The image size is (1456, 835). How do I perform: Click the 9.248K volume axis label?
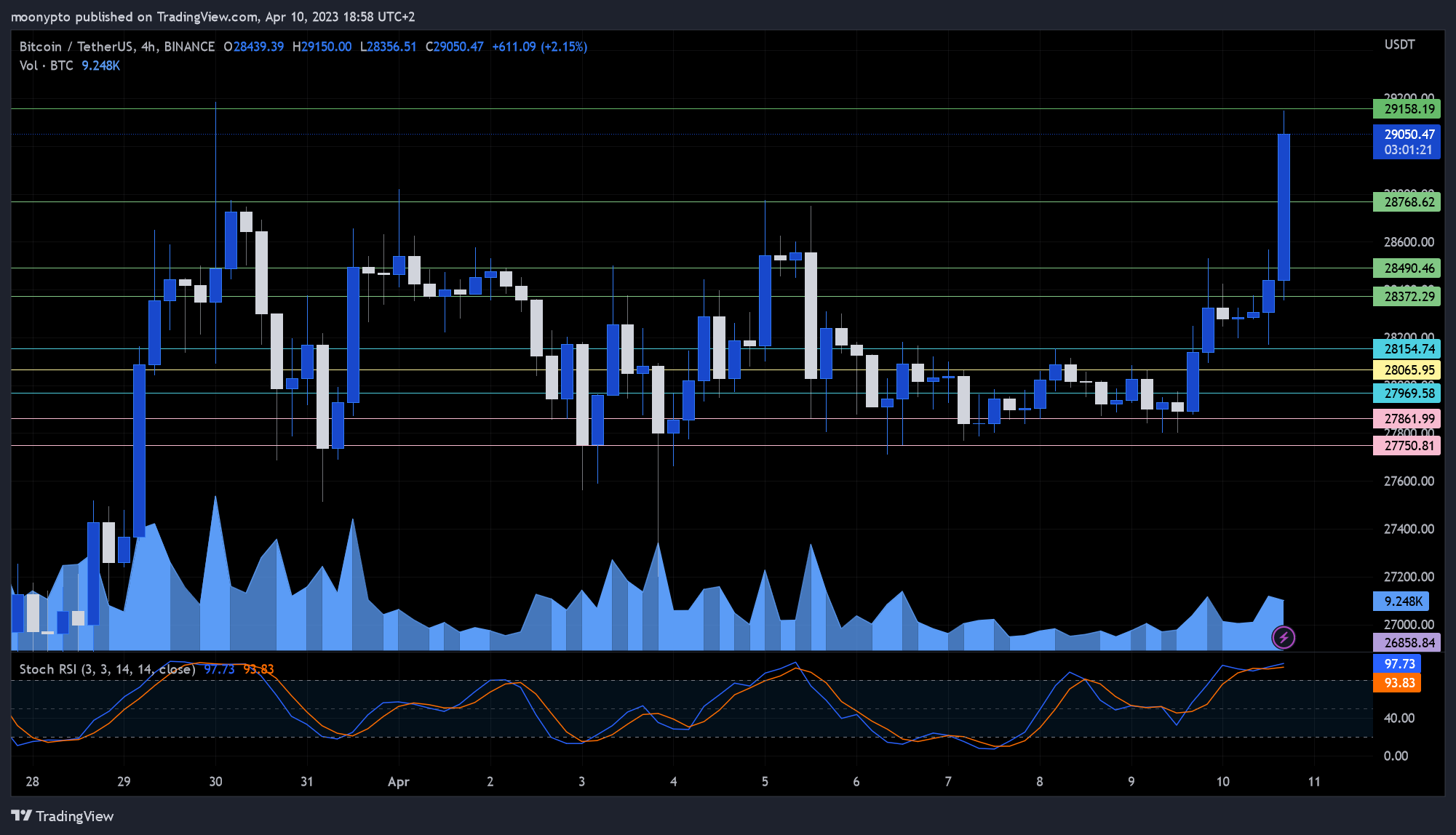[1401, 602]
